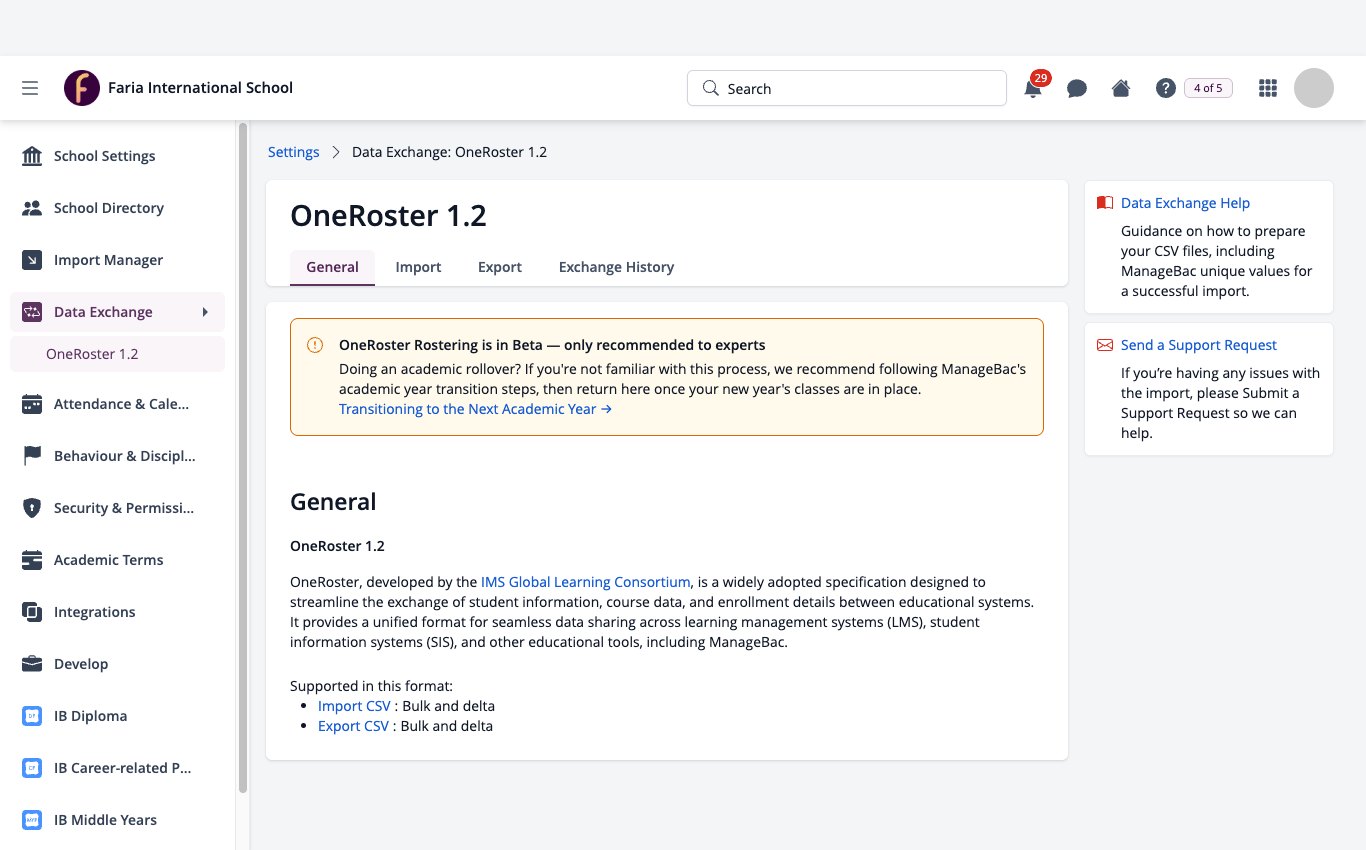Switch to the Exchange History tab
Viewport: 1366px width, 850px height.
(x=616, y=267)
